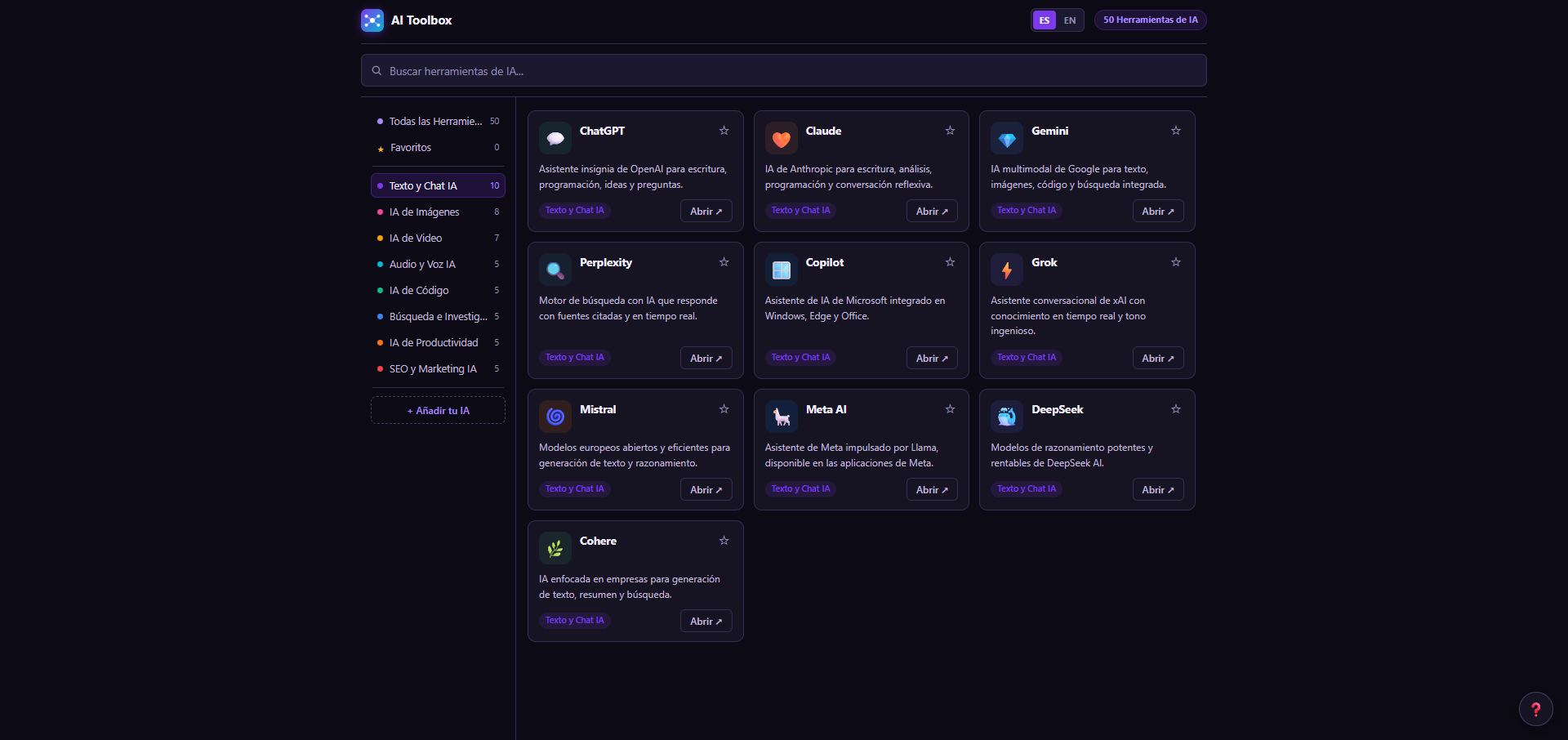Screen dimensions: 1568x740
Task: Click the Claude heart icon
Action: [782, 138]
